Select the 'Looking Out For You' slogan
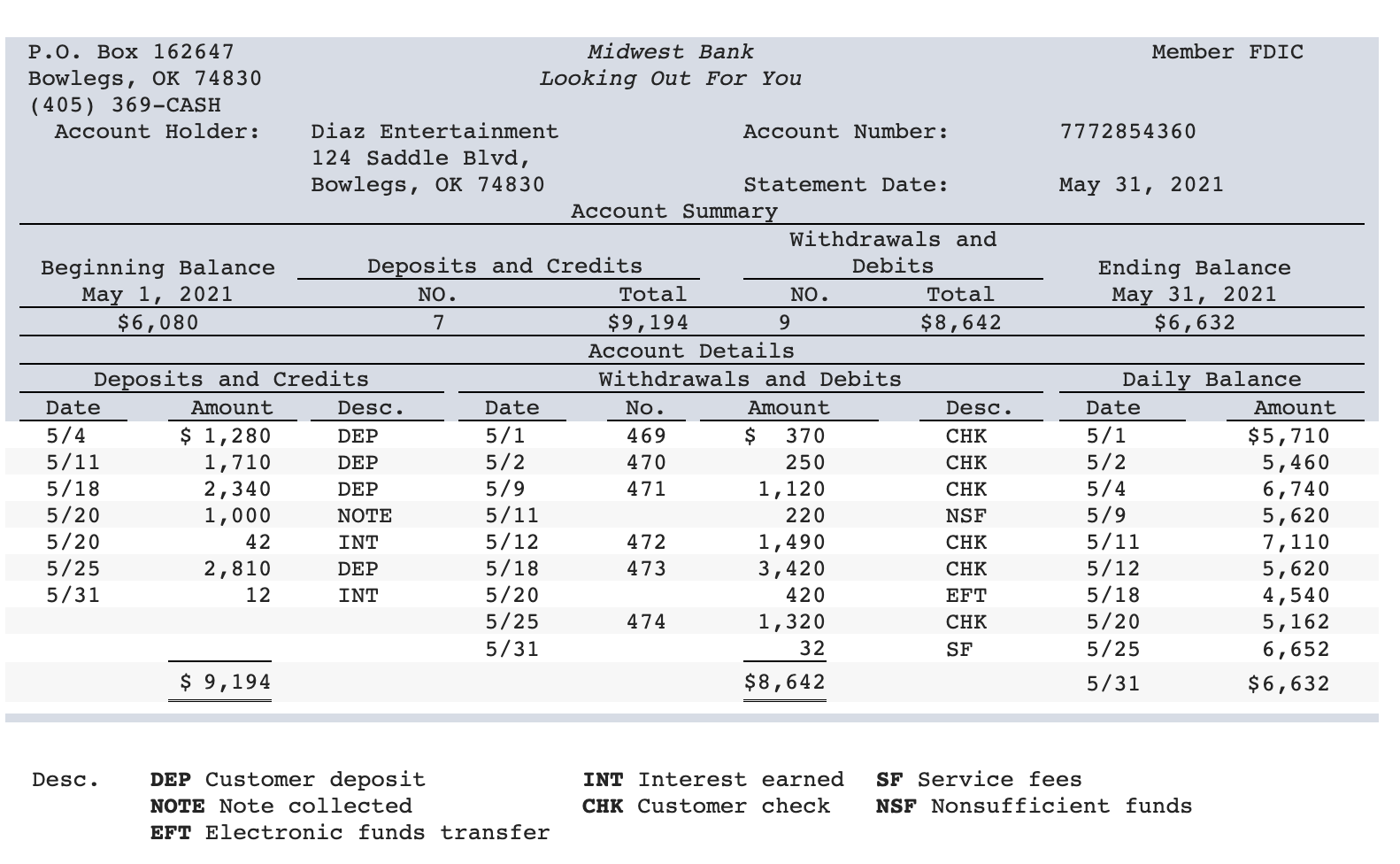The image size is (1400, 864). coord(671,79)
